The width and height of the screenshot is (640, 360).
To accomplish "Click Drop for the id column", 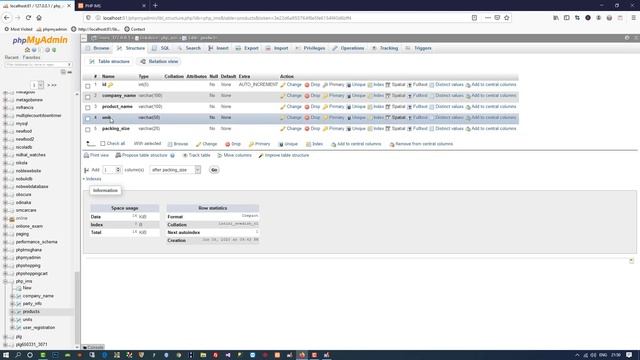I will pos(312,84).
